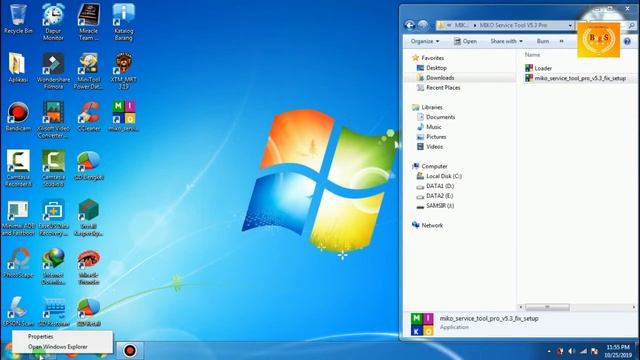
Task: Select Downloads under Favorites
Action: pos(436,78)
